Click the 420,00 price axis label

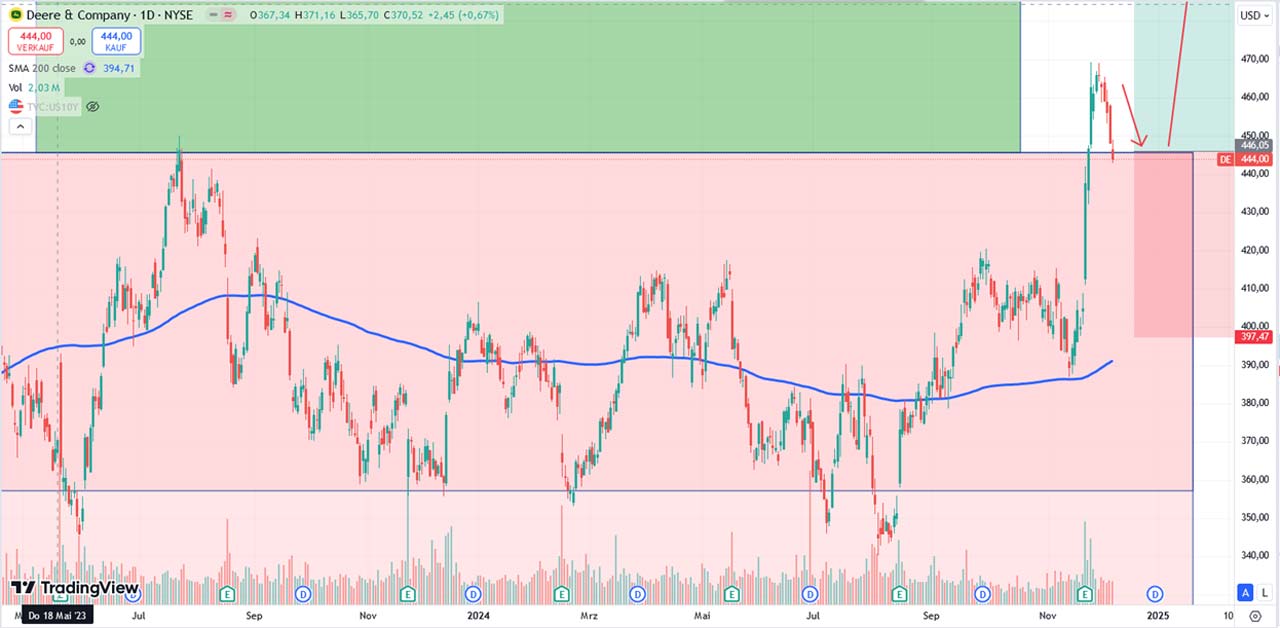(x=1256, y=250)
